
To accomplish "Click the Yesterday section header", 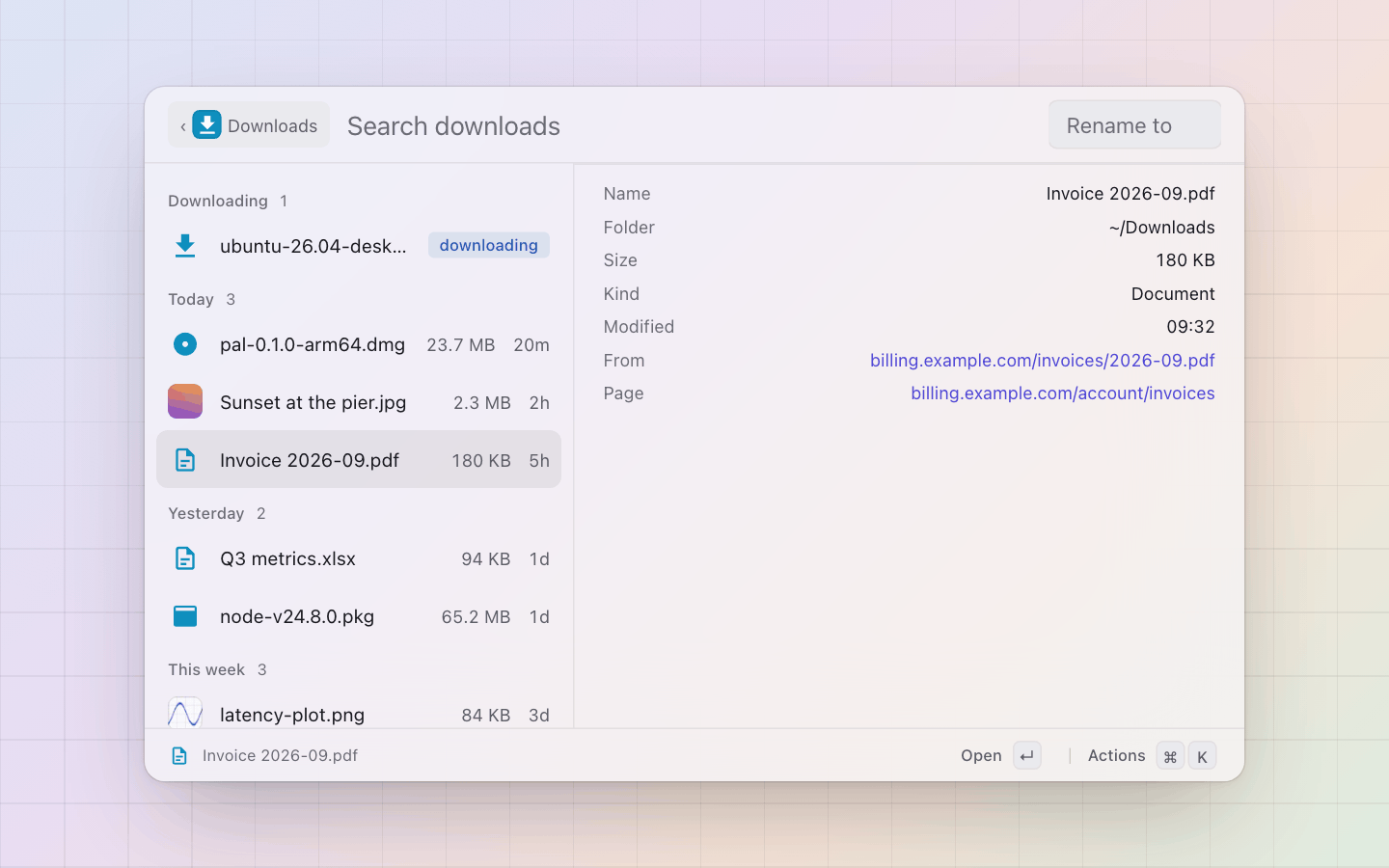I will tap(206, 513).
